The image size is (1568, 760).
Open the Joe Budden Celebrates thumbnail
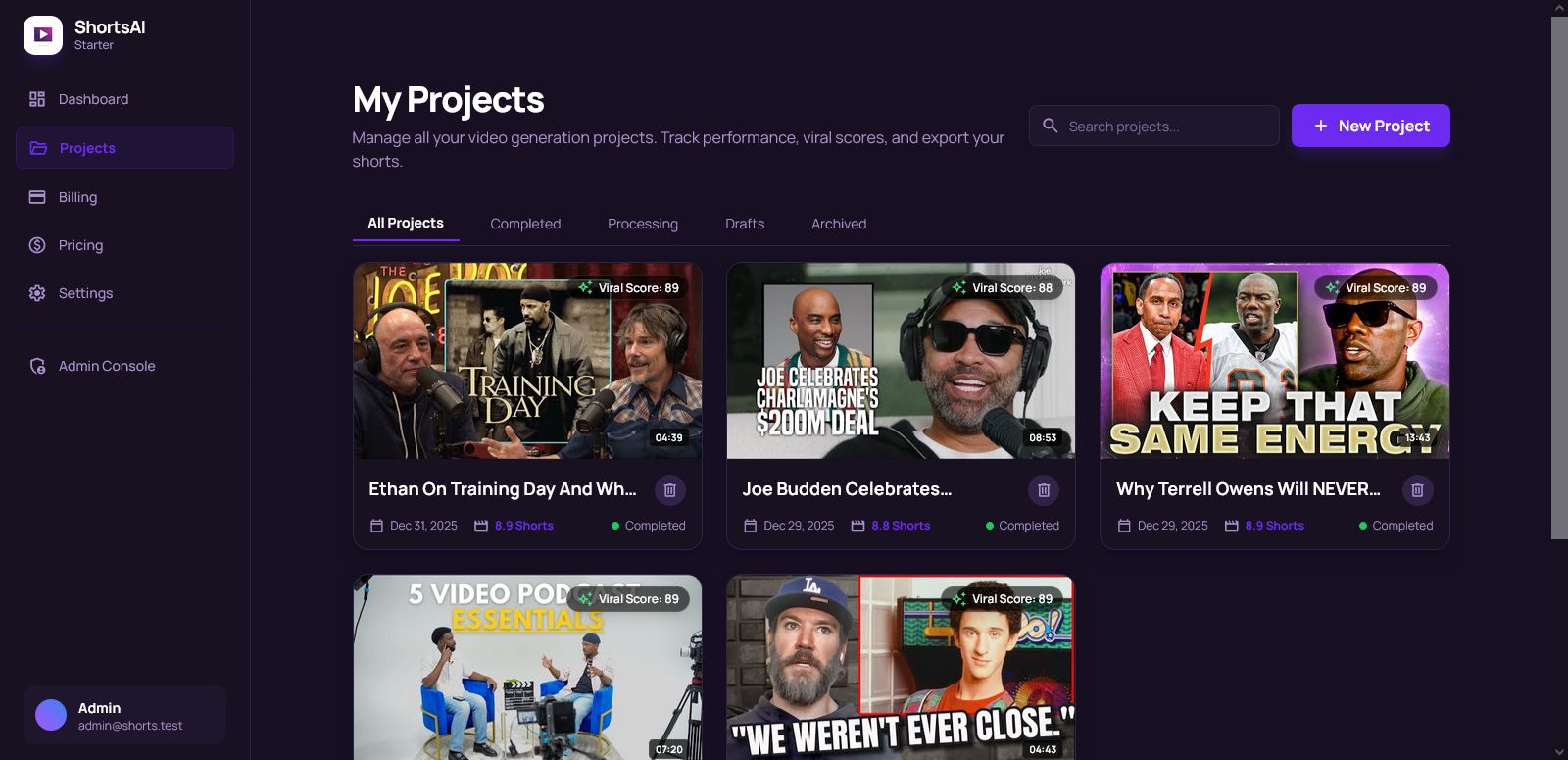901,361
